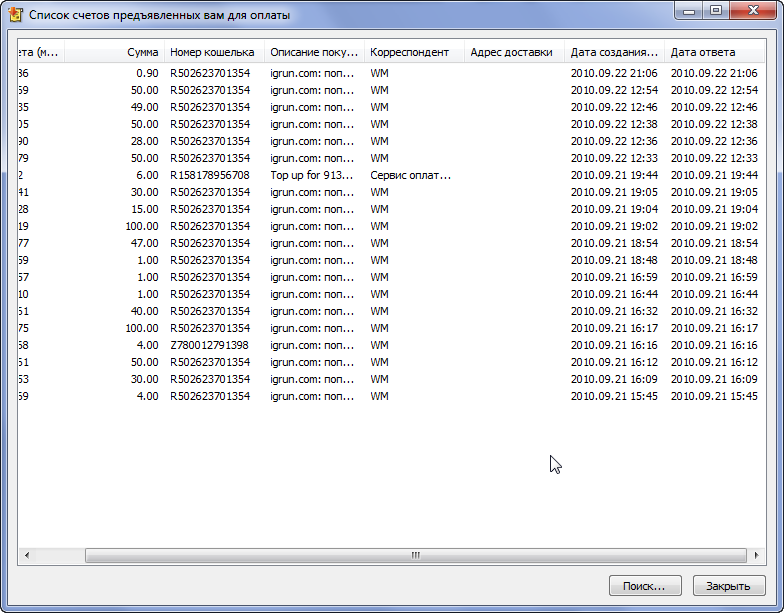The width and height of the screenshot is (784, 613).
Task: Select creation date 2010.09.21 16:12
Action: (x=614, y=362)
